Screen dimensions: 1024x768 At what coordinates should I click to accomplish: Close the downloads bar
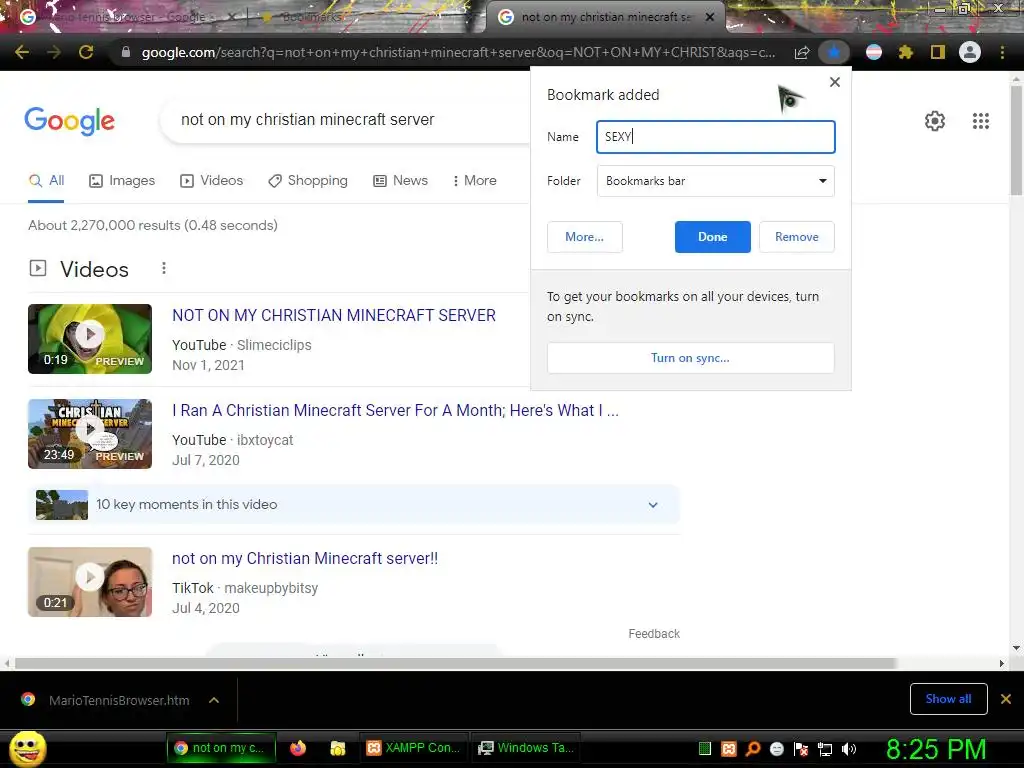[x=1006, y=699]
